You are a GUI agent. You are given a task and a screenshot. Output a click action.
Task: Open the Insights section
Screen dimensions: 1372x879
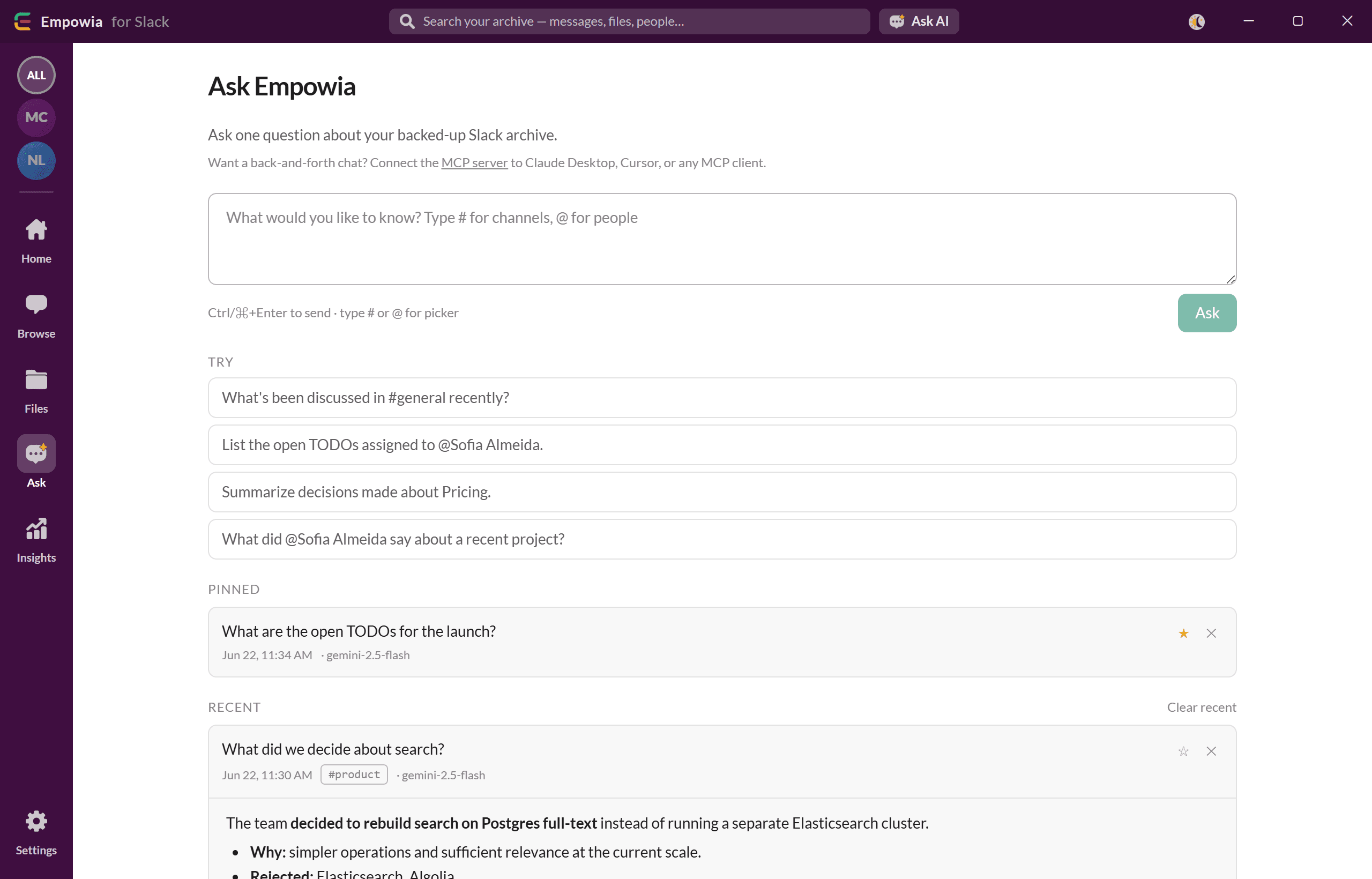tap(36, 540)
